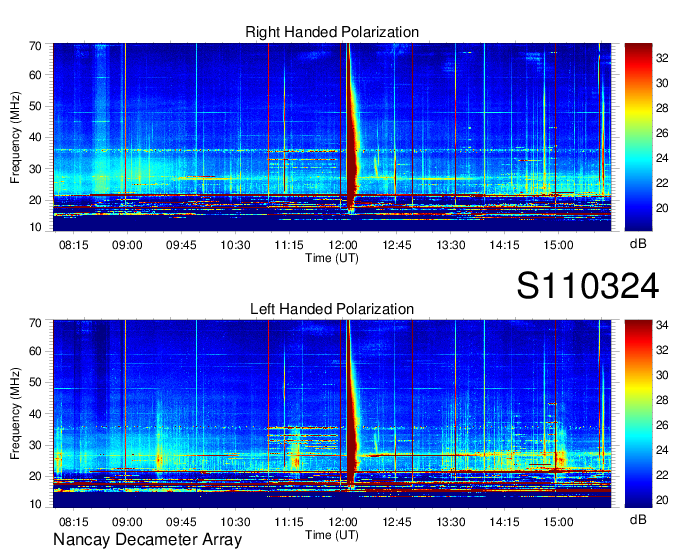
Task: Click the dB label under the top color bar
Action: tap(638, 244)
